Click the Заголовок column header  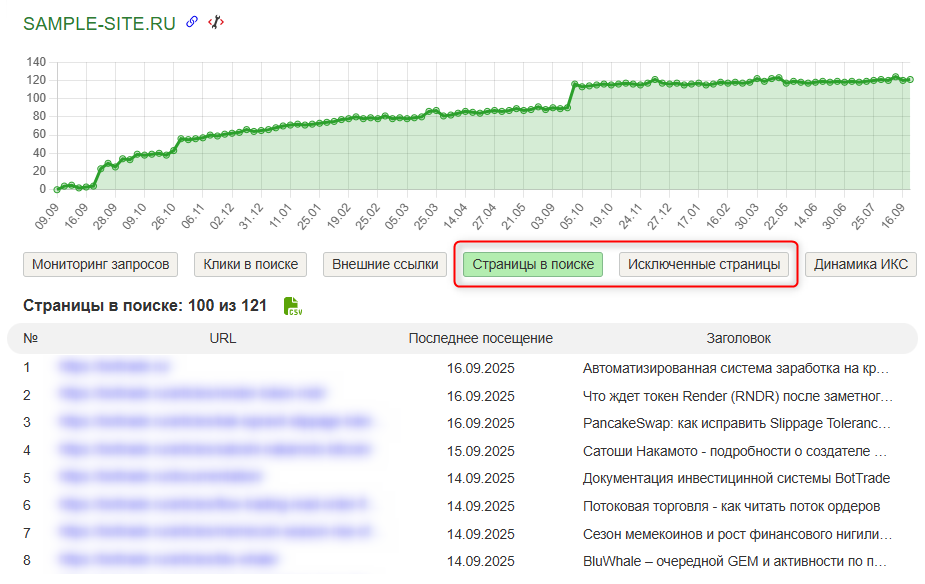tap(738, 338)
